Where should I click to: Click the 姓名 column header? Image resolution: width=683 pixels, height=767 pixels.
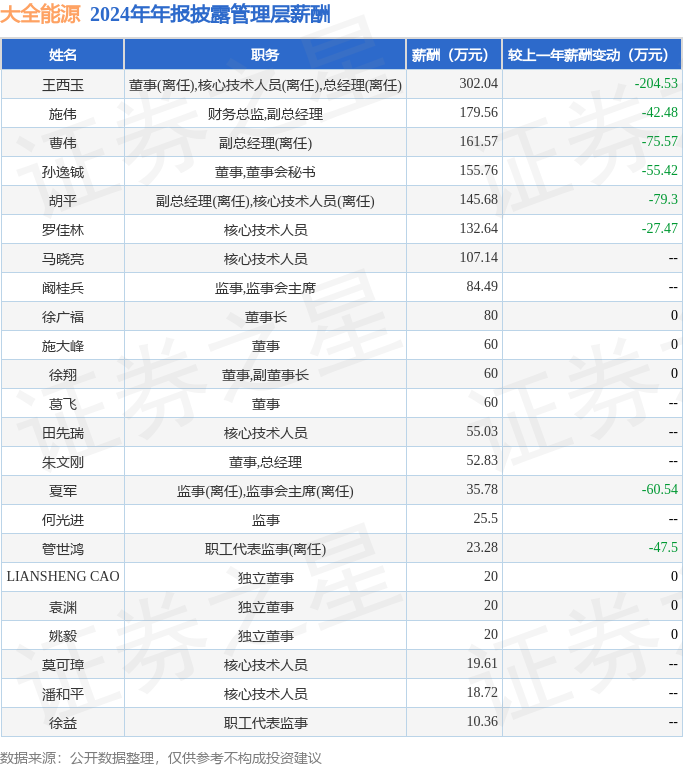63,55
